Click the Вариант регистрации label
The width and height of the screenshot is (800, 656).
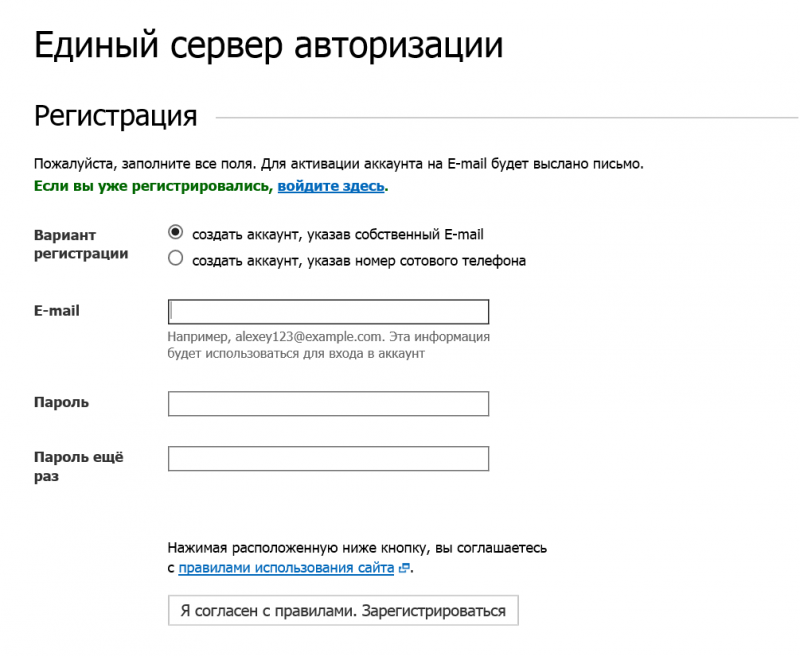click(80, 244)
